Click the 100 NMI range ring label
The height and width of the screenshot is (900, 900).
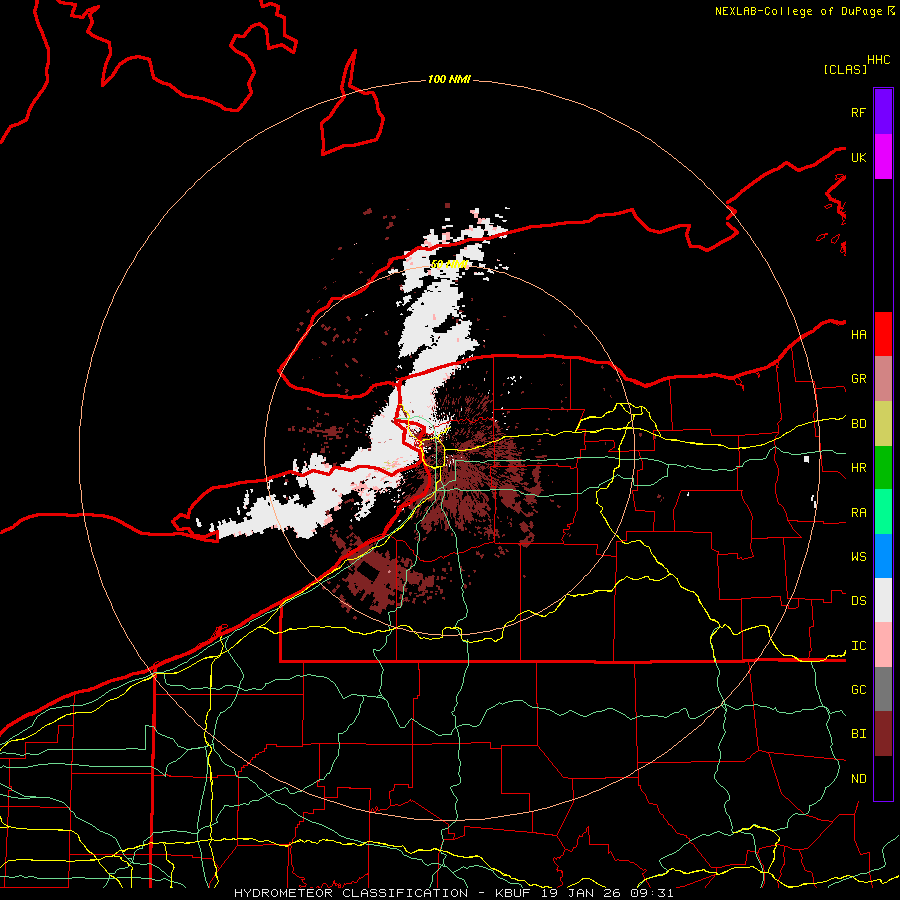coord(449,79)
